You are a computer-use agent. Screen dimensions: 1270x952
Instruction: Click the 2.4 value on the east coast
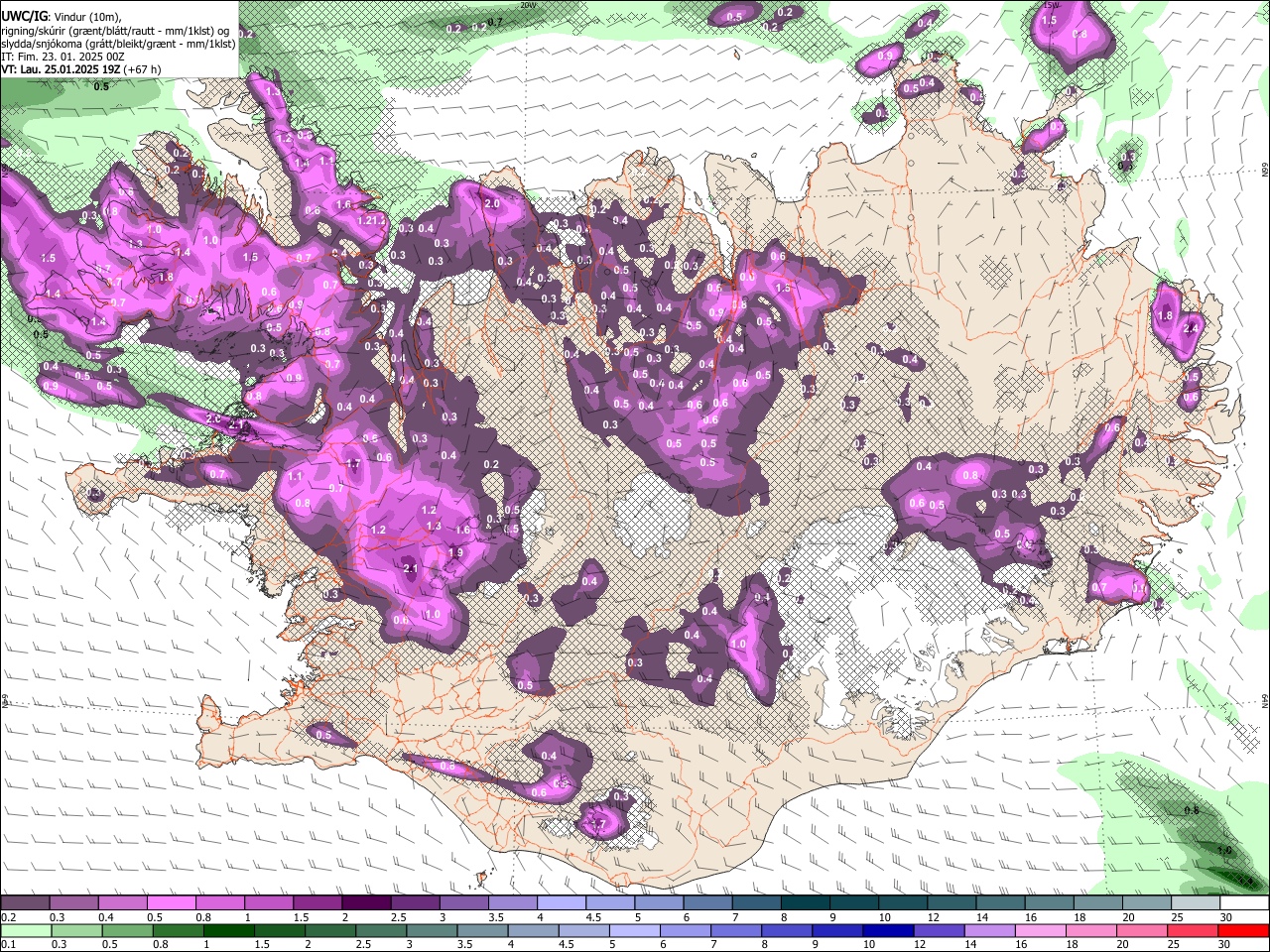click(x=1191, y=328)
